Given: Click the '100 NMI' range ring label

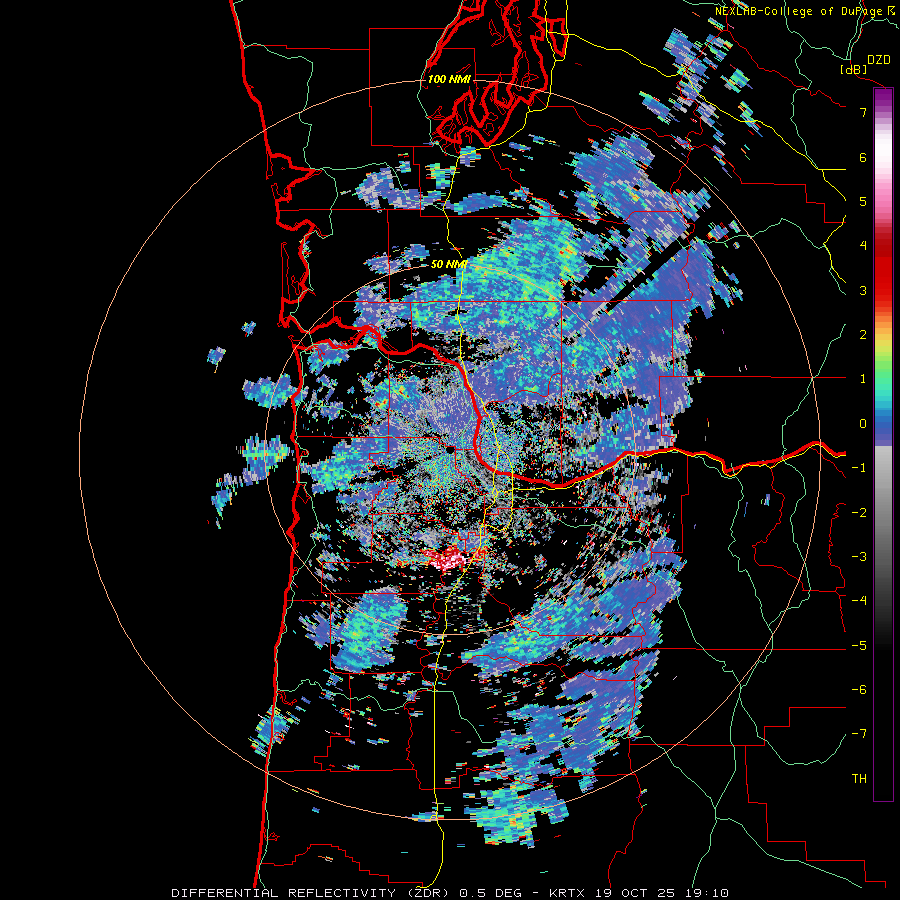Looking at the screenshot, I should pos(449,79).
